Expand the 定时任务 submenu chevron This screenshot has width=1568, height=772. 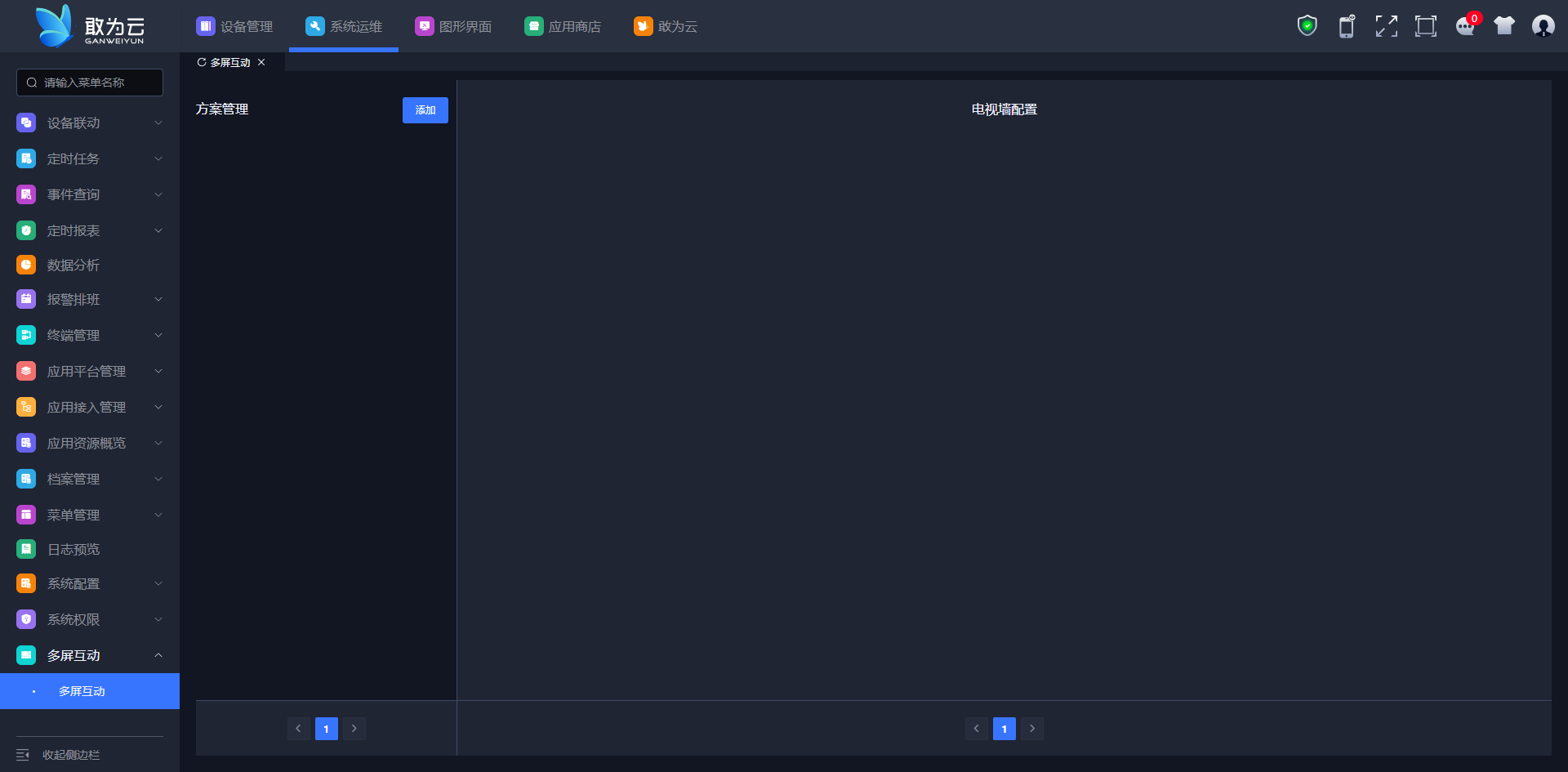coord(158,158)
